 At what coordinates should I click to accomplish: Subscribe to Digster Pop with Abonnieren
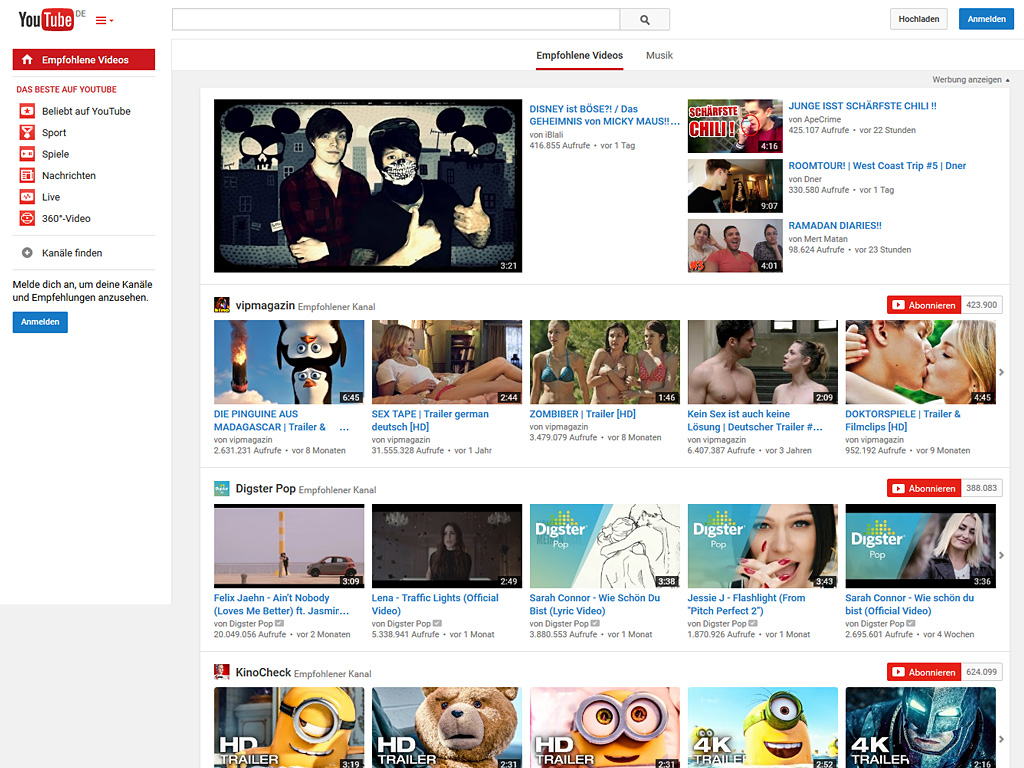(924, 488)
